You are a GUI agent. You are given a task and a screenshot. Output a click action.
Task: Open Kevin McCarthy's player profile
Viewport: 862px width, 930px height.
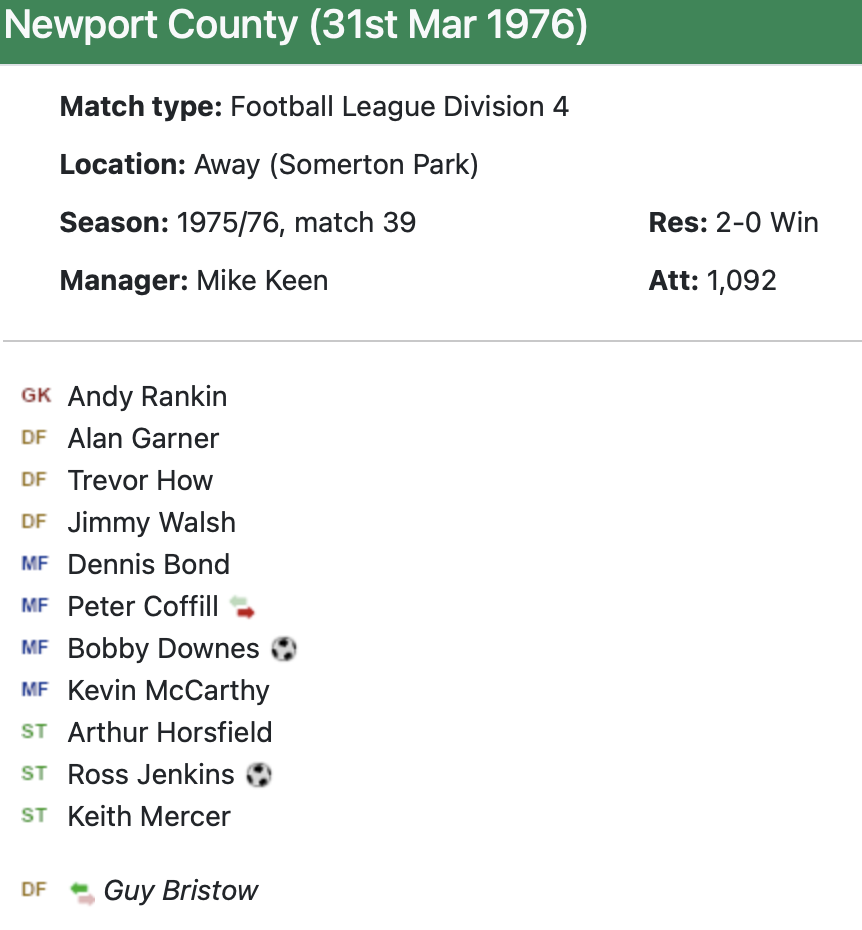168,691
